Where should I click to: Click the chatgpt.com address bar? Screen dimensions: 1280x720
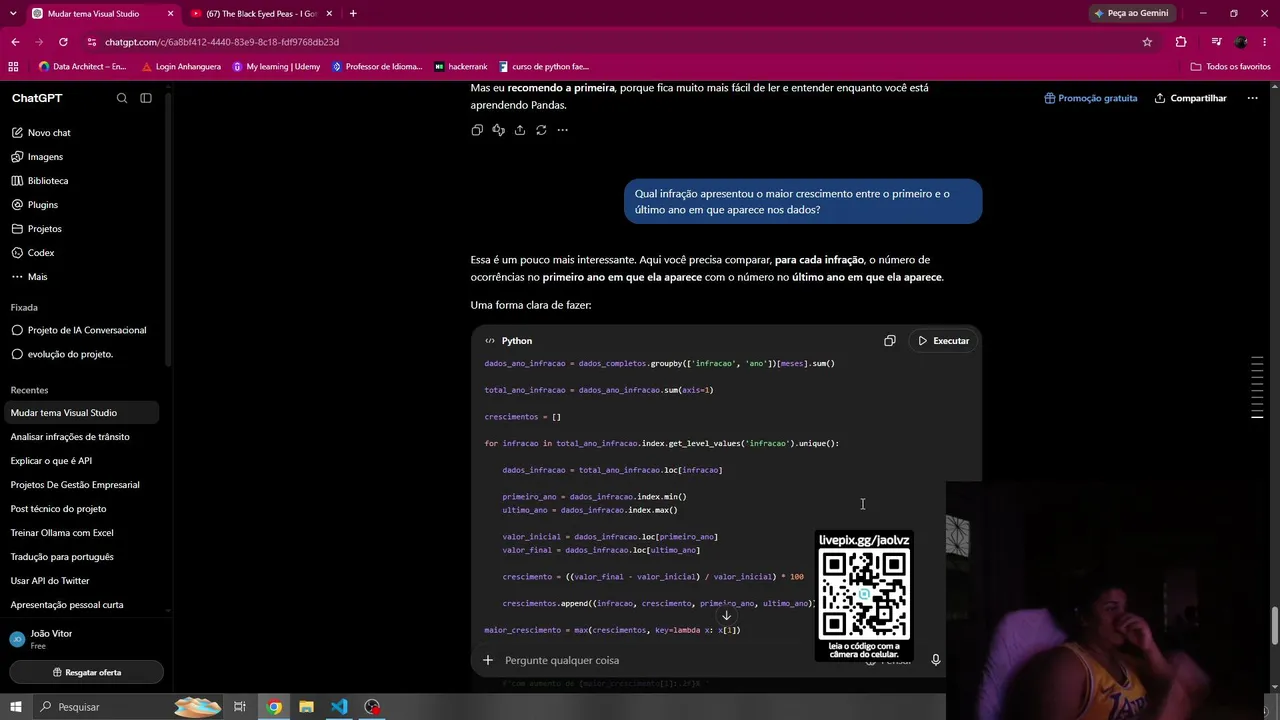pos(620,42)
